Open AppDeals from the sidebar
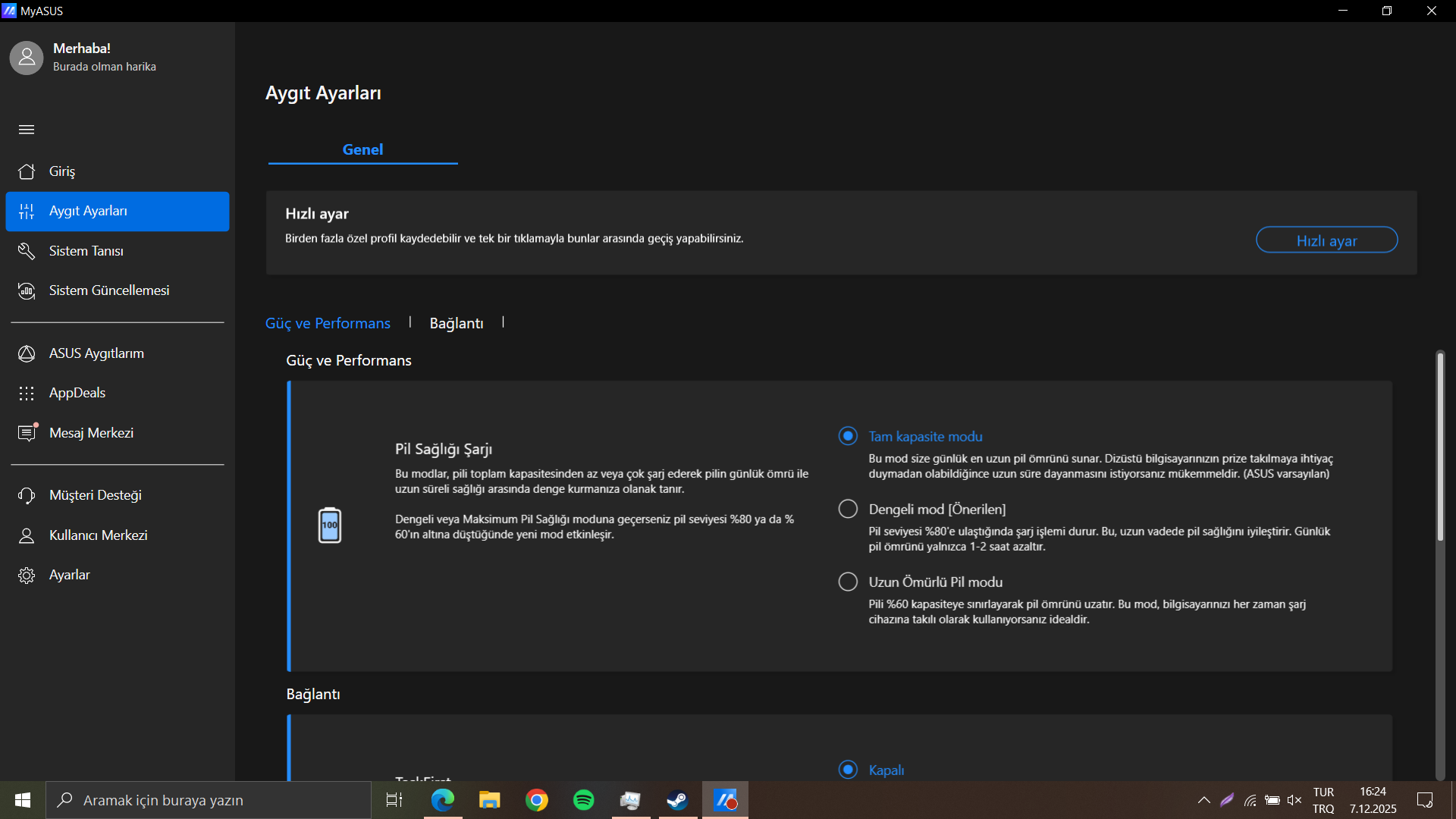The width and height of the screenshot is (1456, 819). click(x=118, y=393)
